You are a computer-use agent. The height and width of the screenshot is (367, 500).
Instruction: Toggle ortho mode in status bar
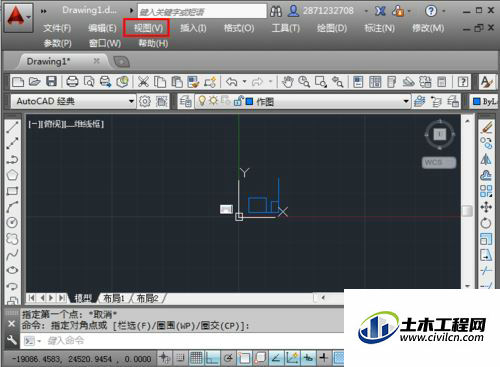coord(212,358)
